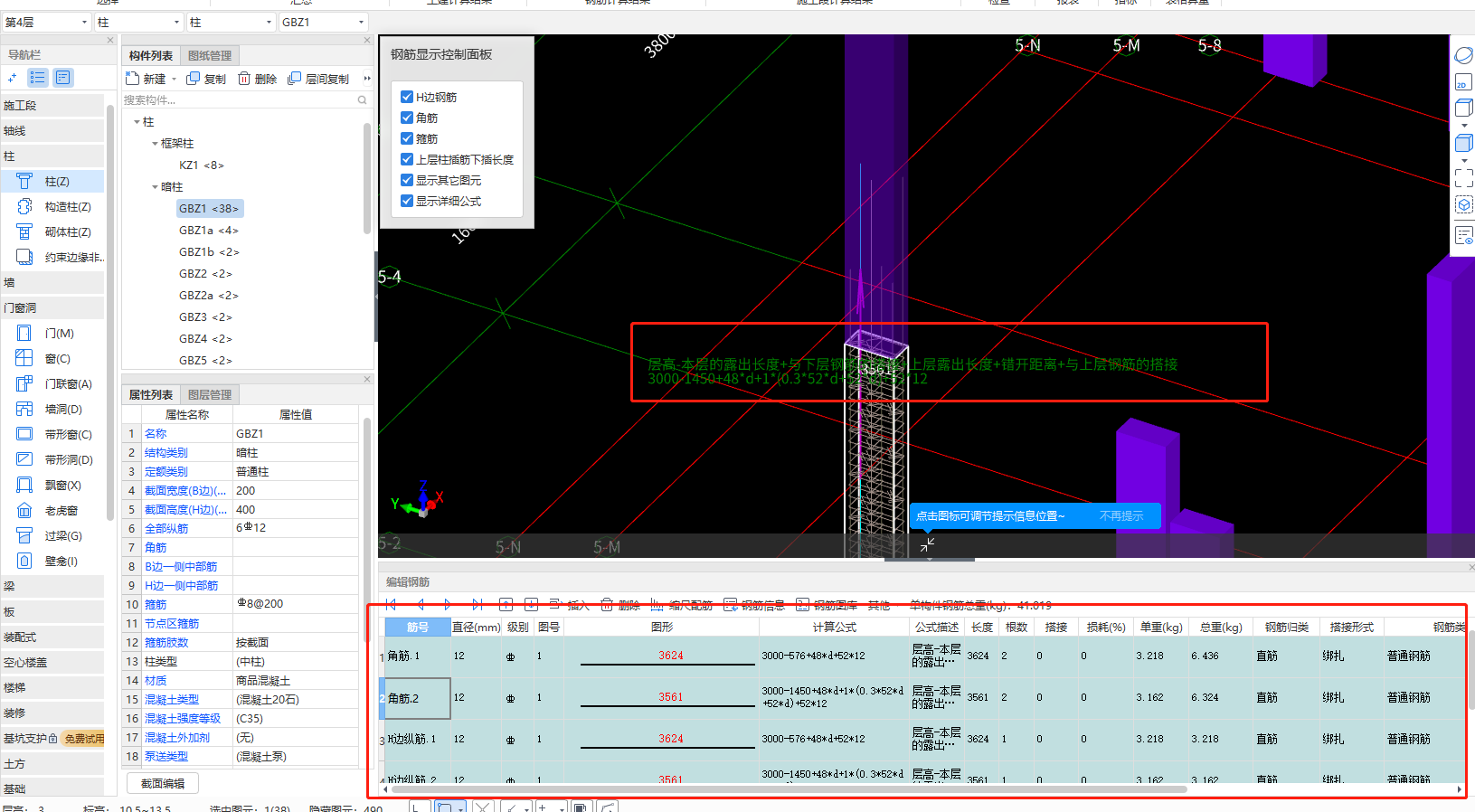Click the 截面编辑 button
Viewport: 1475px width, 812px height.
coord(163,783)
